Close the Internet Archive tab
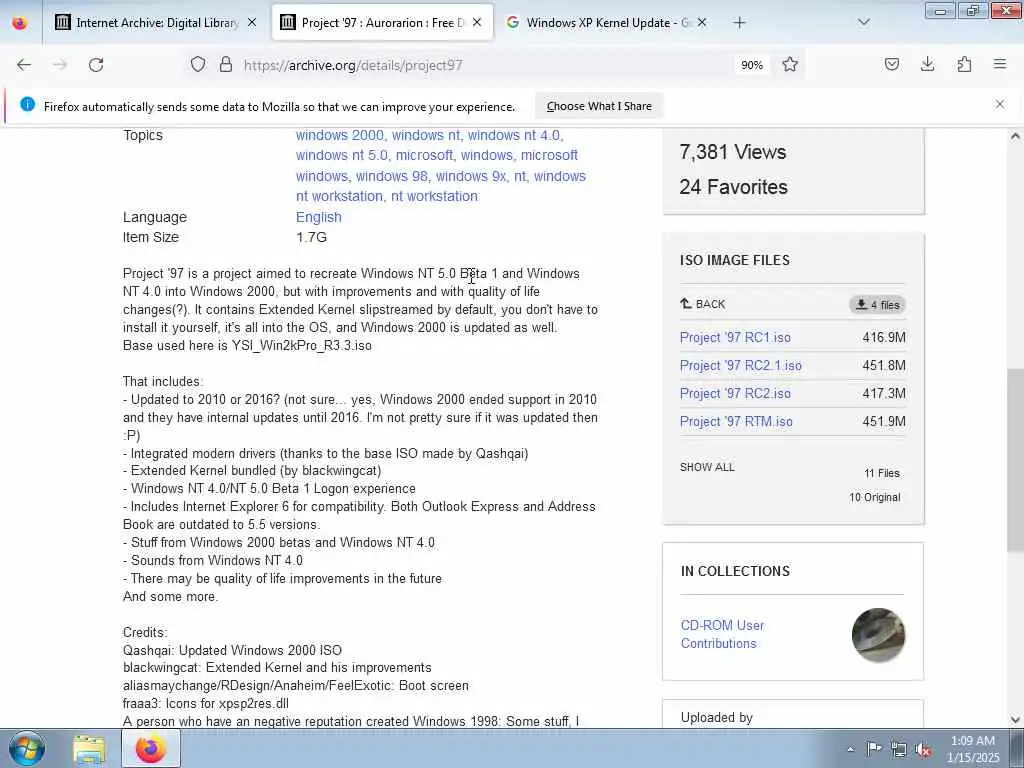This screenshot has width=1024, height=768. pos(252,22)
